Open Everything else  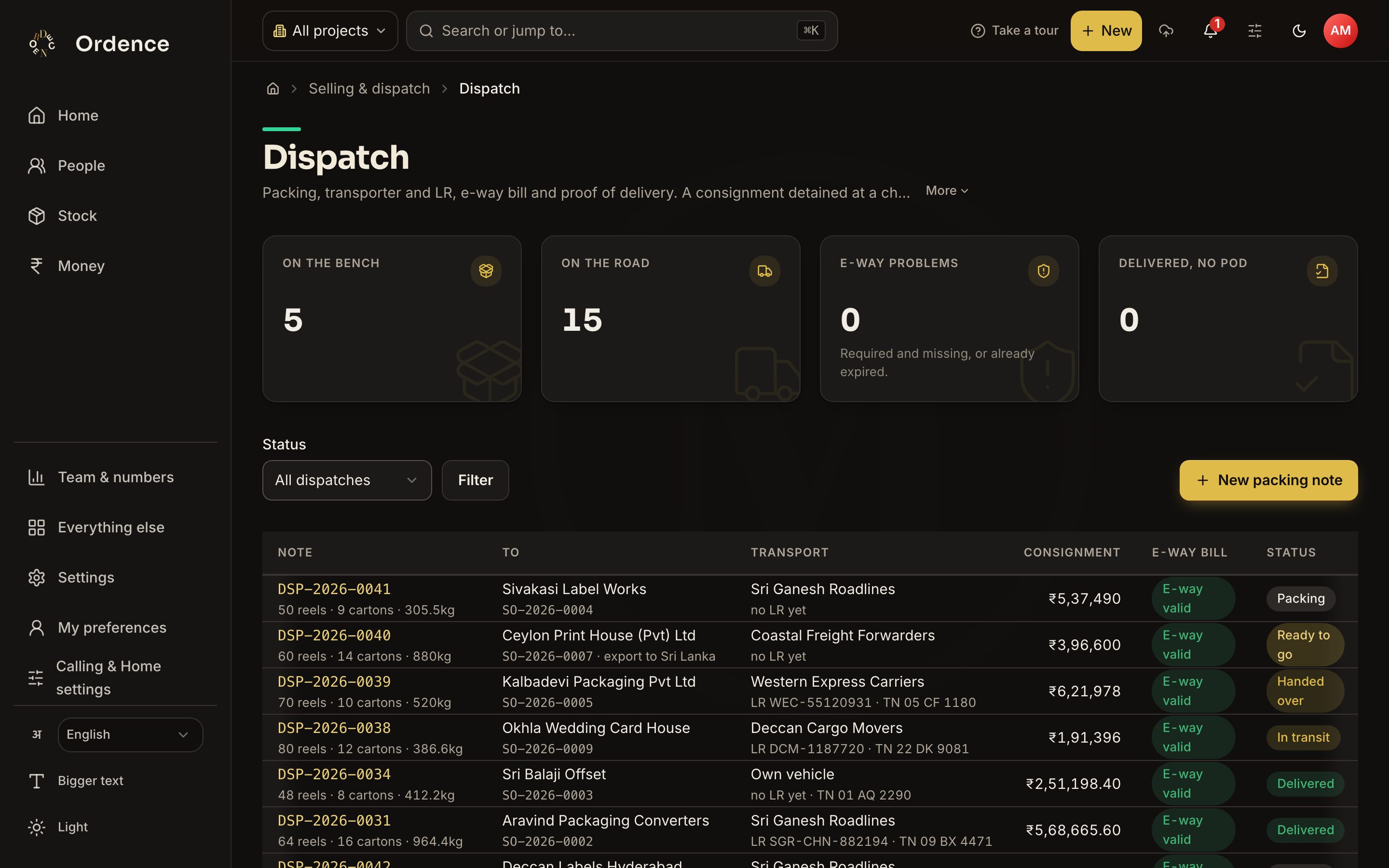[115, 527]
